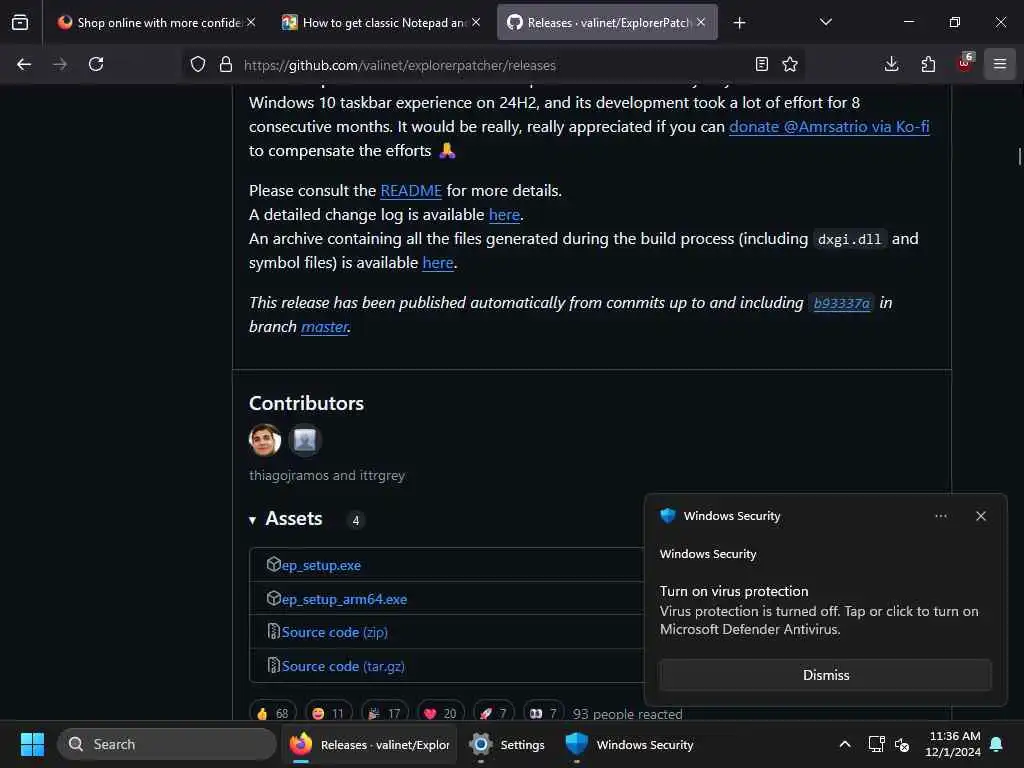This screenshot has width=1024, height=768.
Task: Open the build archive here link
Action: click(x=438, y=263)
